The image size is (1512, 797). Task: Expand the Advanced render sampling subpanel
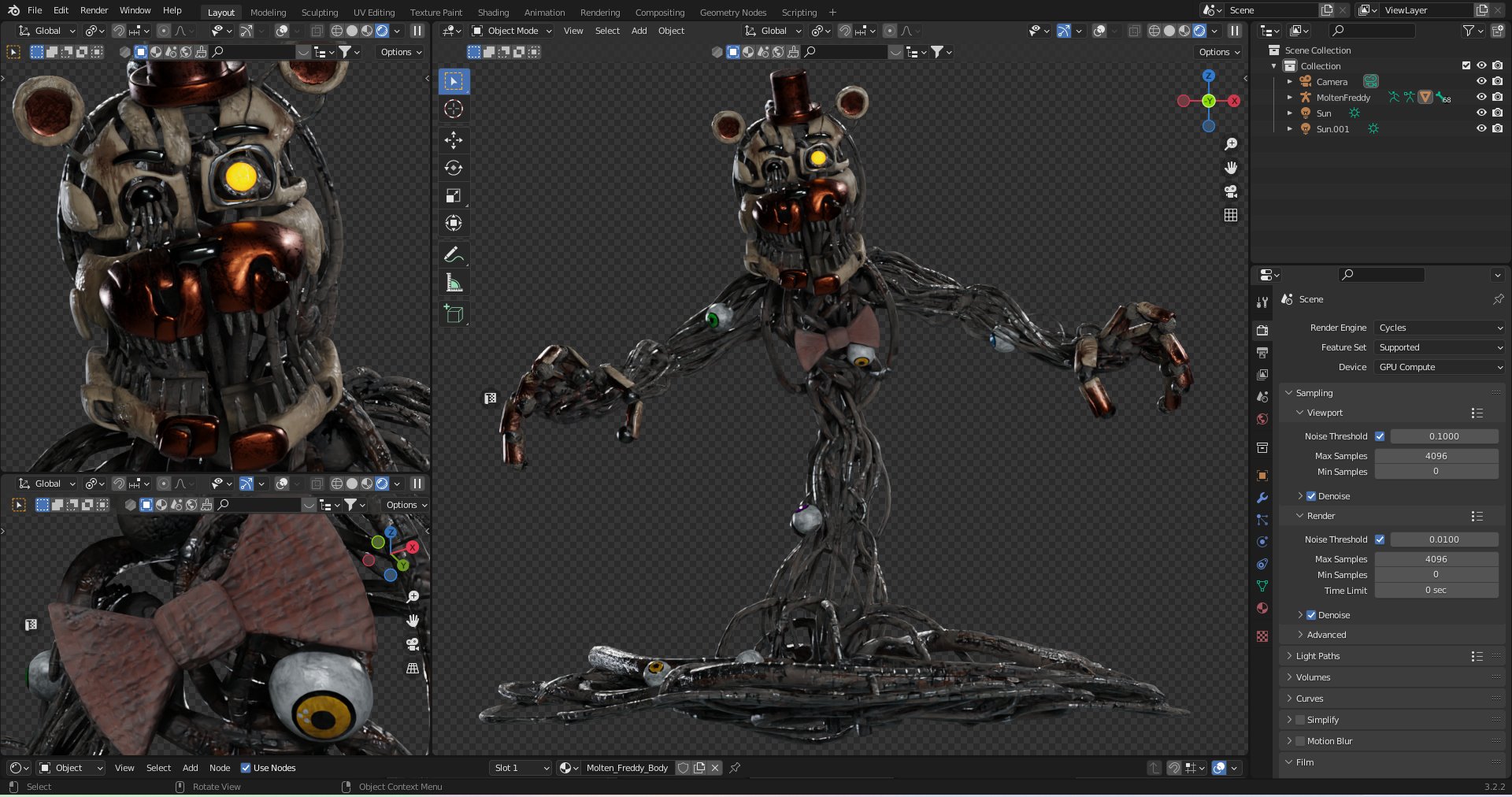1326,635
